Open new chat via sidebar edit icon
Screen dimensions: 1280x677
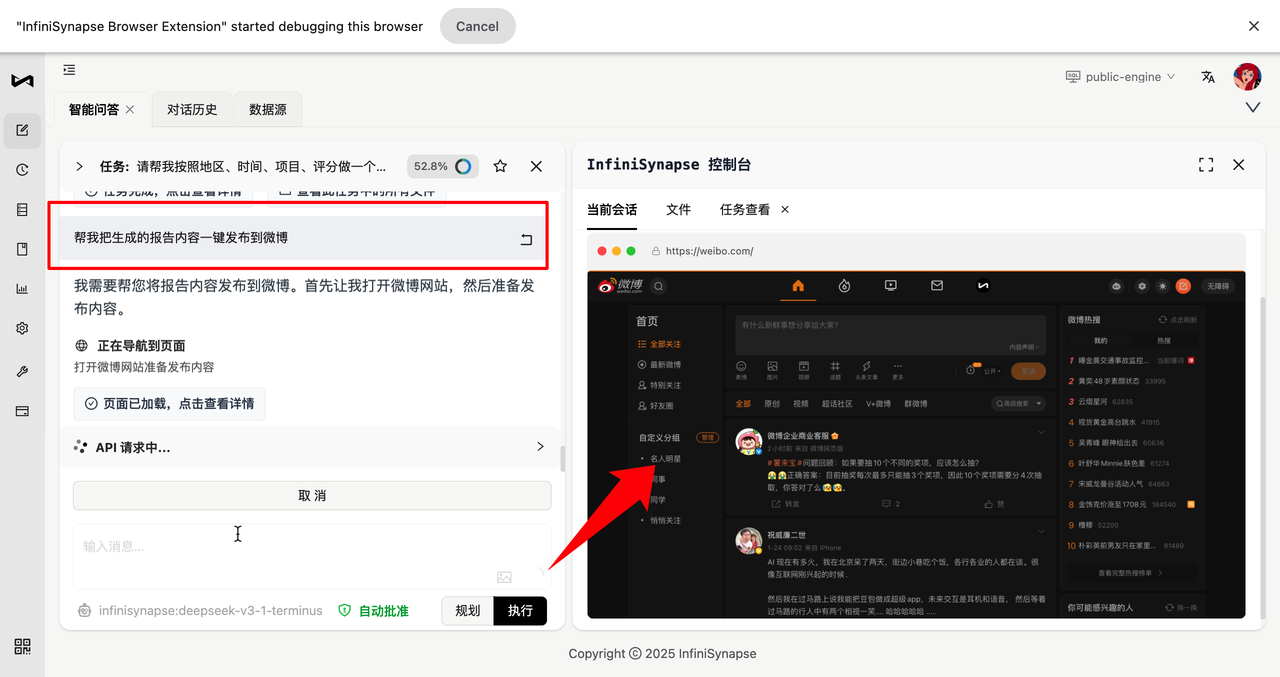[x=22, y=130]
